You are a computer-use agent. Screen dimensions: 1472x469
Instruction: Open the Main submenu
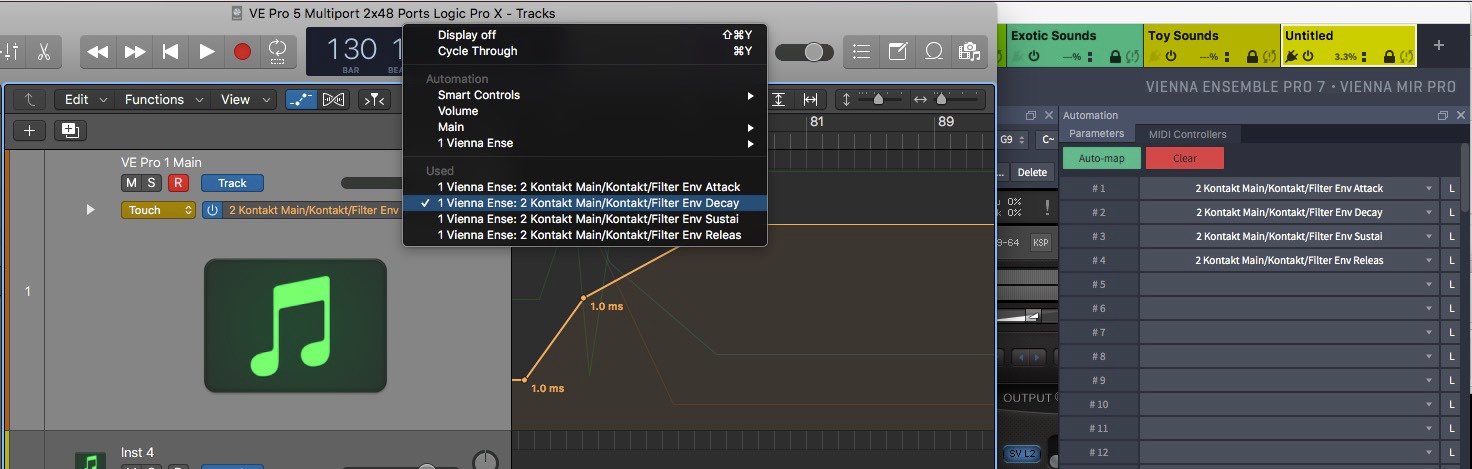coord(585,127)
